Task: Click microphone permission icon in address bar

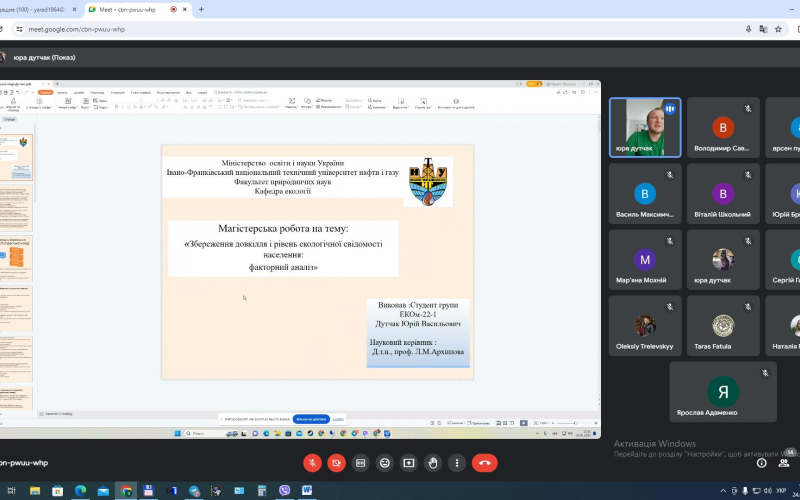Action: tap(748, 29)
